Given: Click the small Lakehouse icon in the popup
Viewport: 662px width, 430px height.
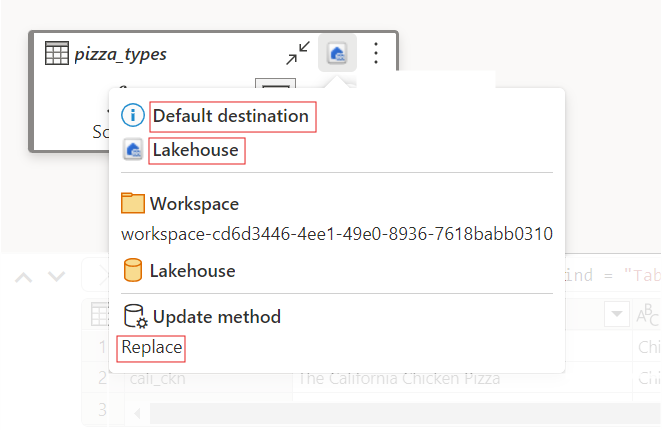Looking at the screenshot, I should [x=133, y=150].
